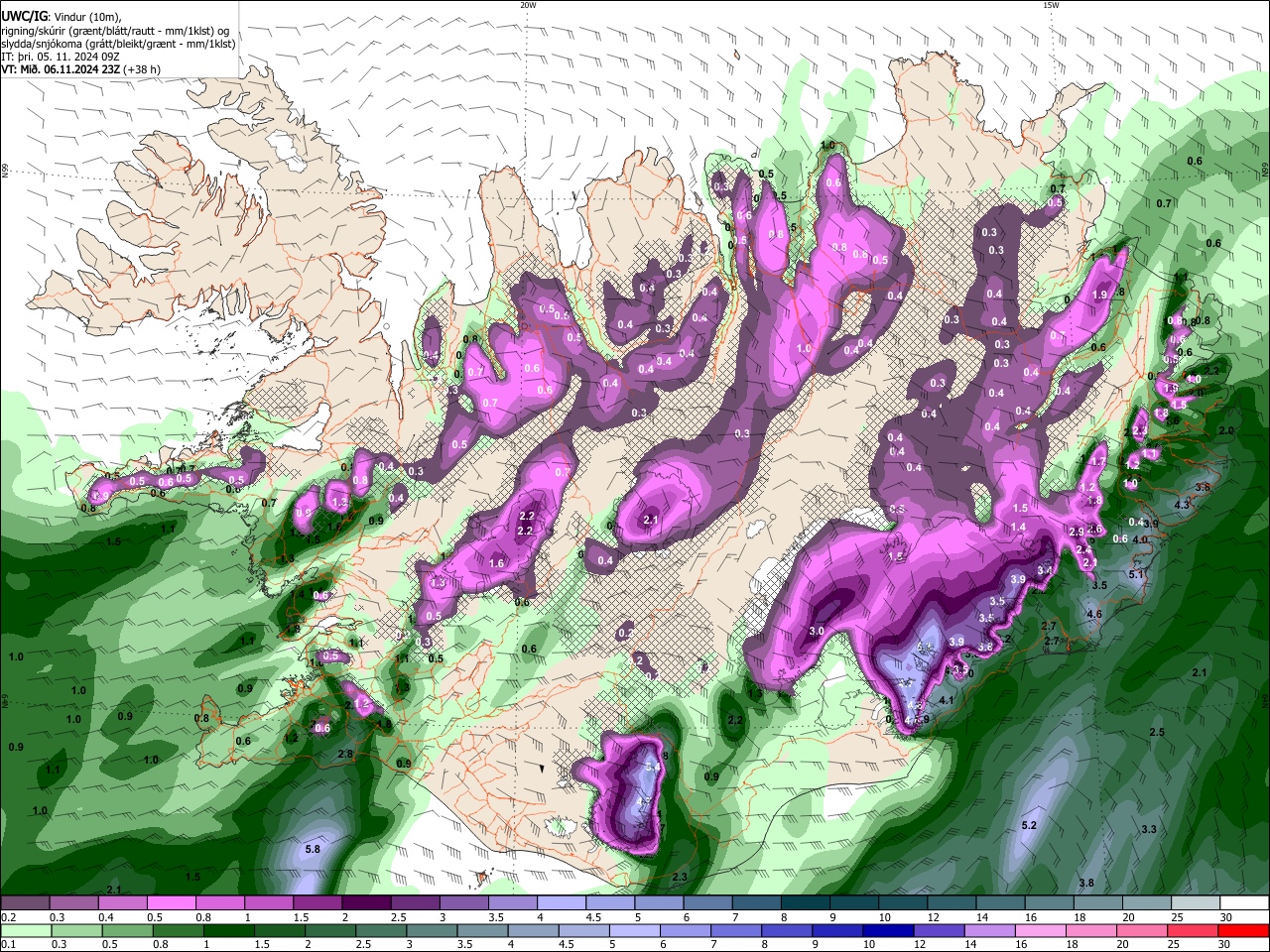Click the 'UWC/IG' title text
1270x952 pixels.
(x=23, y=16)
